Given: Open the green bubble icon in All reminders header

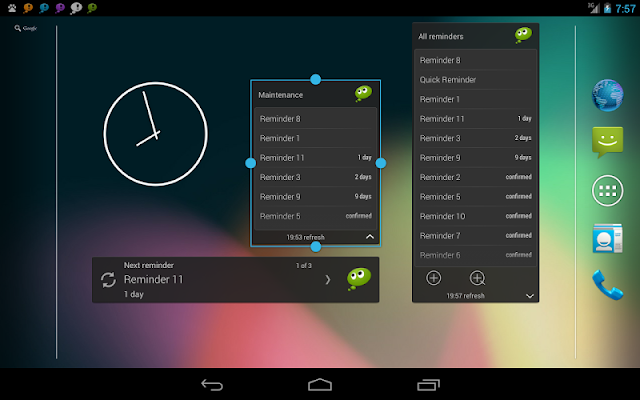Looking at the screenshot, I should (523, 35).
